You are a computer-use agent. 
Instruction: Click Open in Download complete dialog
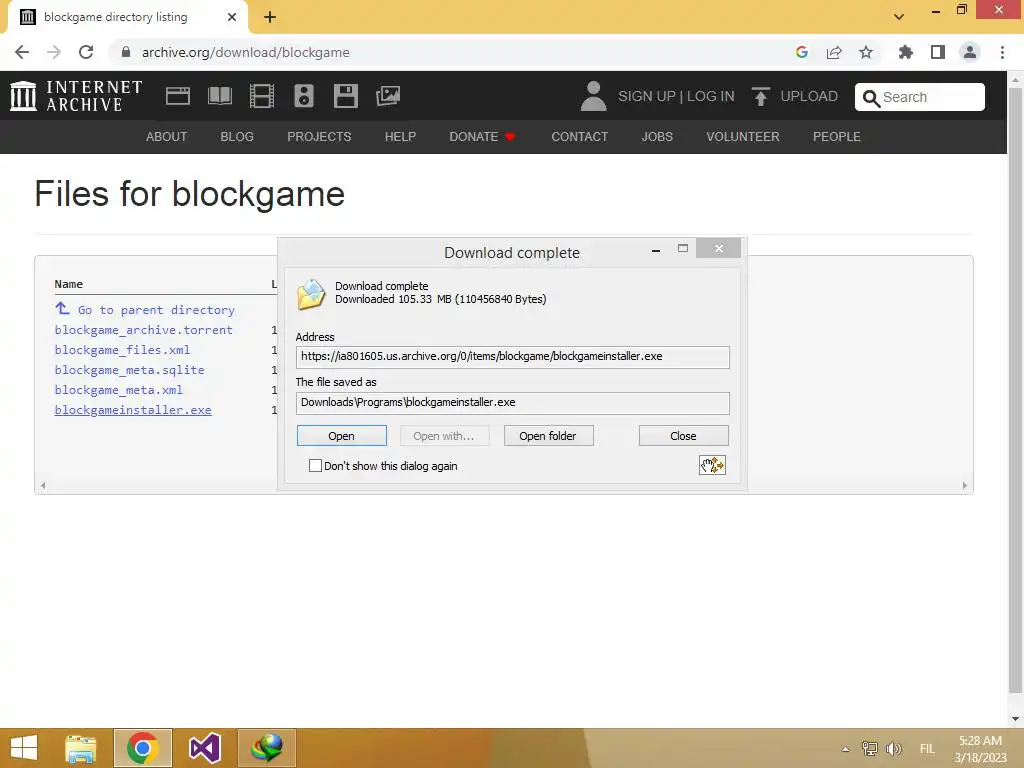342,436
